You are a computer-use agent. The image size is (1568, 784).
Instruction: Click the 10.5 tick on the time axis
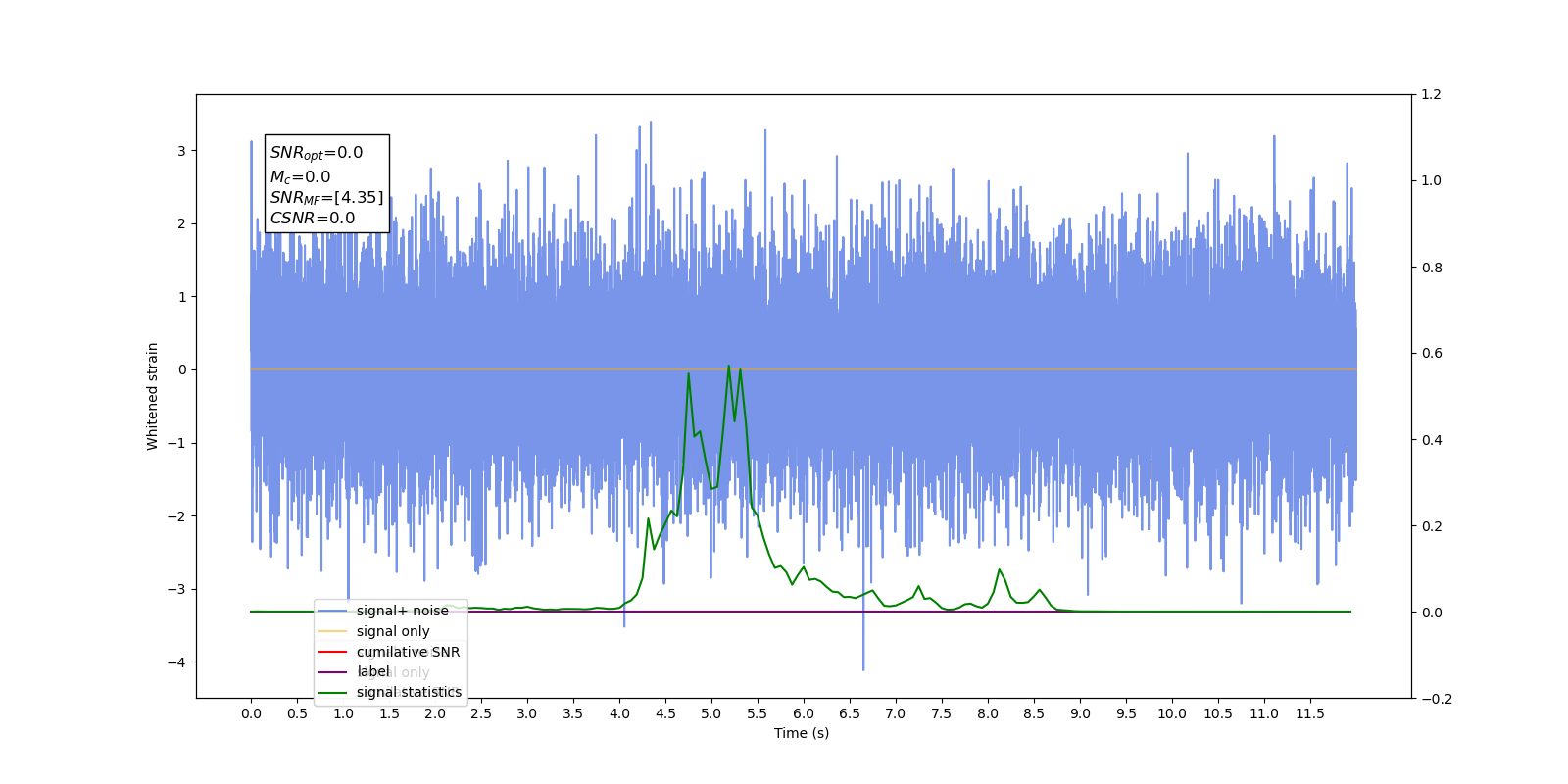click(x=1218, y=713)
